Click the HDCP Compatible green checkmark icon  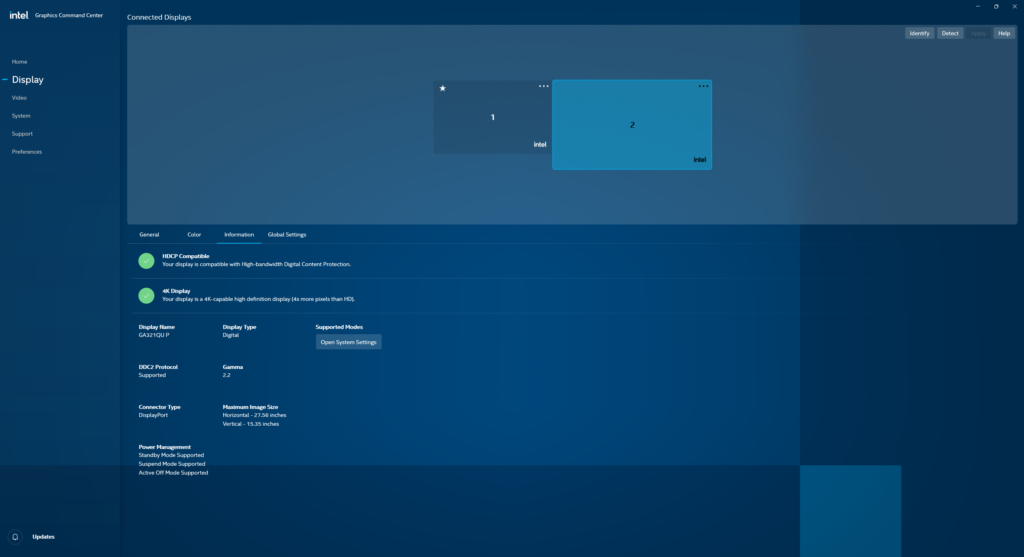point(146,261)
